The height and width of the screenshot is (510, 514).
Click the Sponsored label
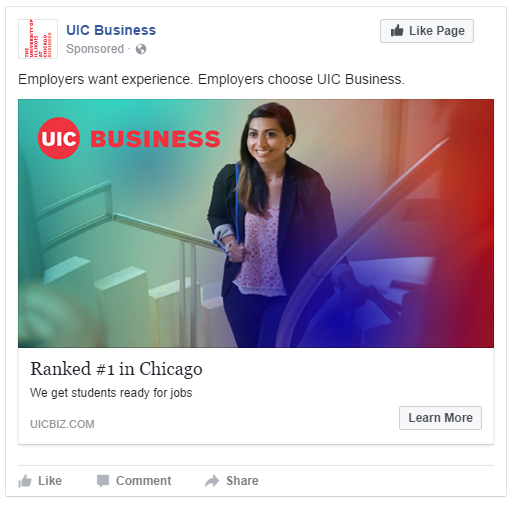pyautogui.click(x=95, y=49)
